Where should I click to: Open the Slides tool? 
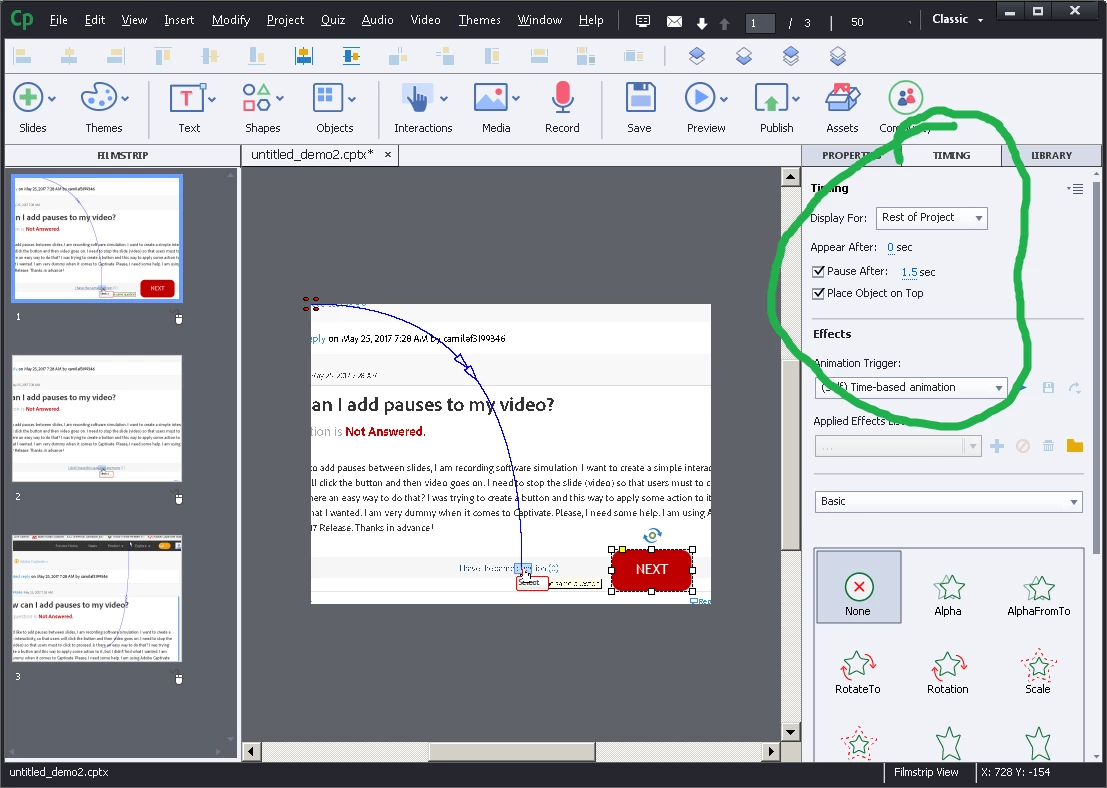click(x=28, y=97)
